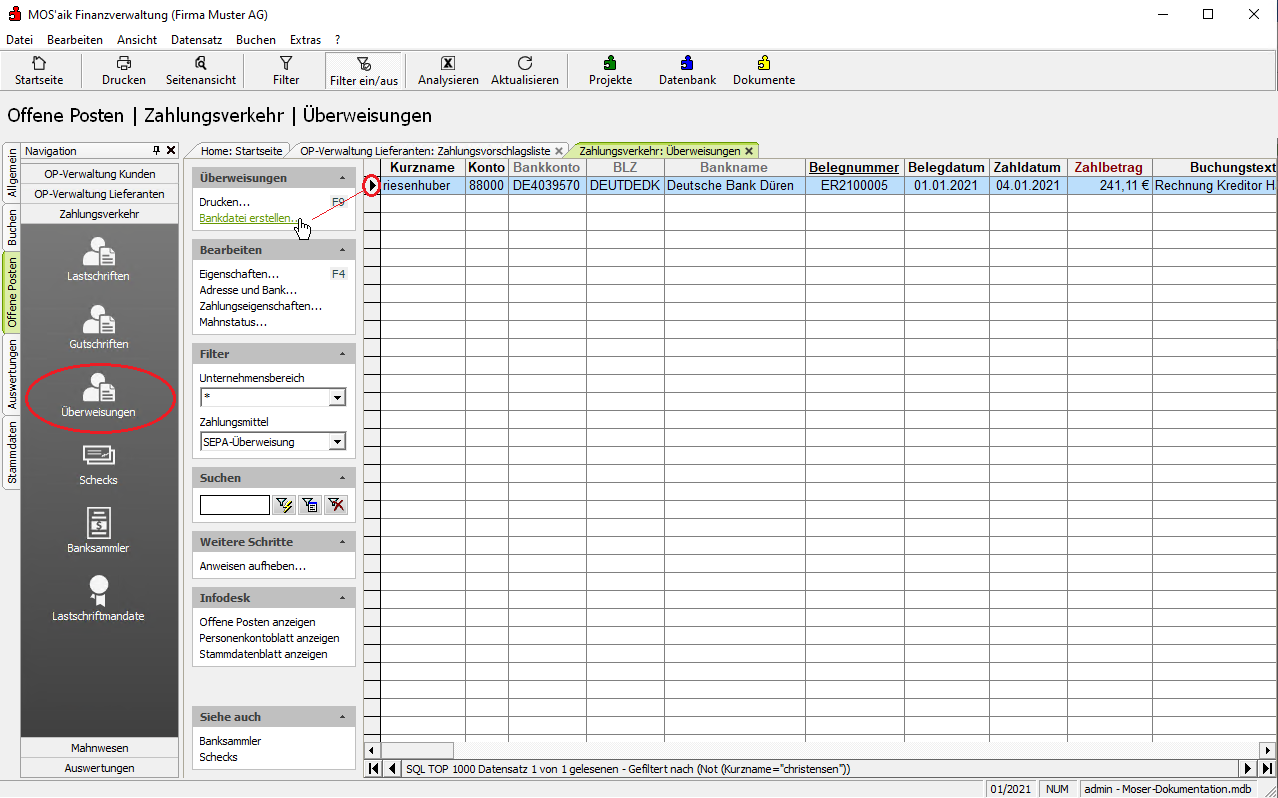1278x798 pixels.
Task: Switch to the Home: Startseite tab
Action: point(241,151)
